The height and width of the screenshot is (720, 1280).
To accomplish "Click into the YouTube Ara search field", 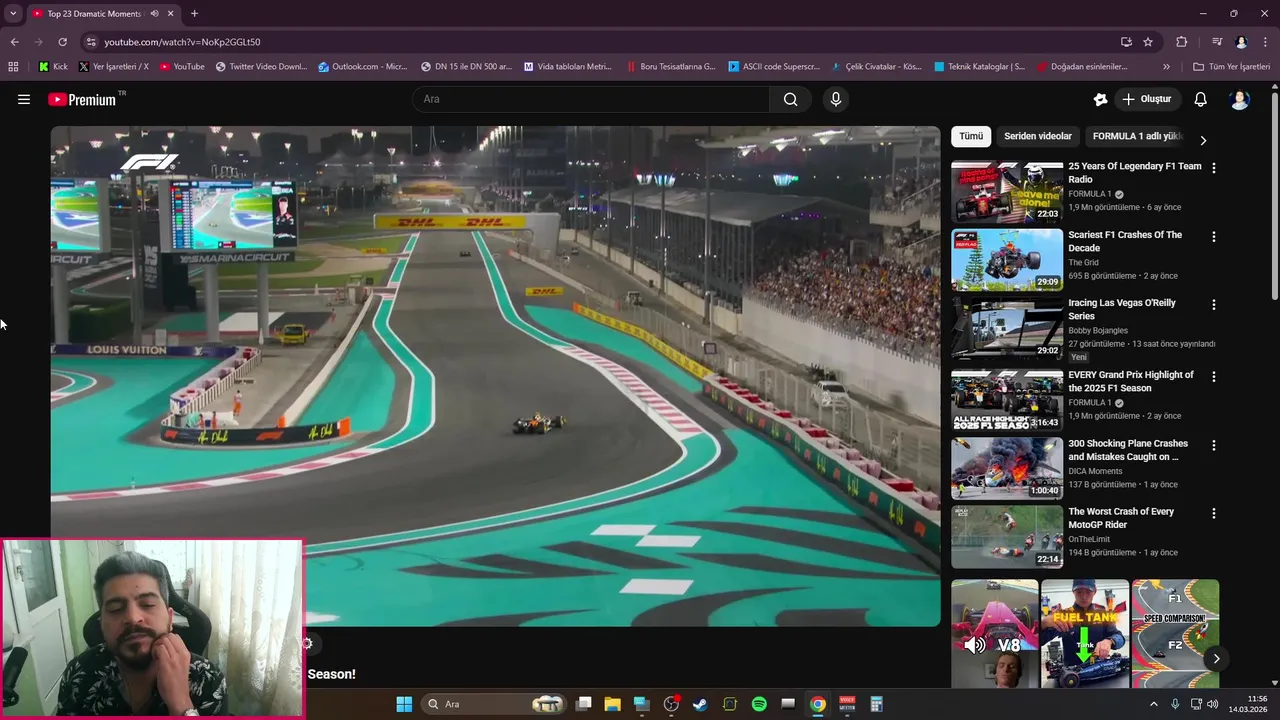I will coord(590,99).
